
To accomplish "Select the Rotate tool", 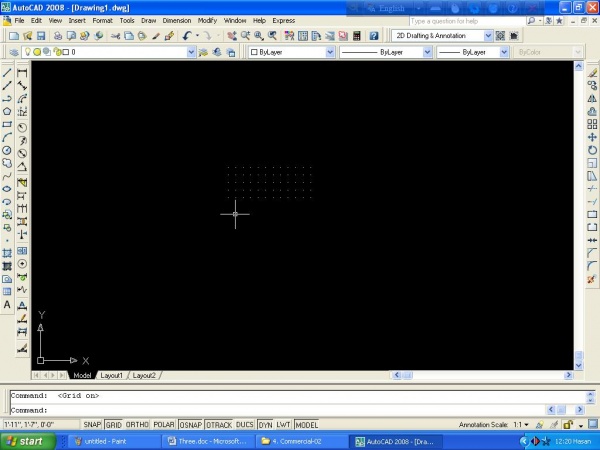I will click(592, 150).
